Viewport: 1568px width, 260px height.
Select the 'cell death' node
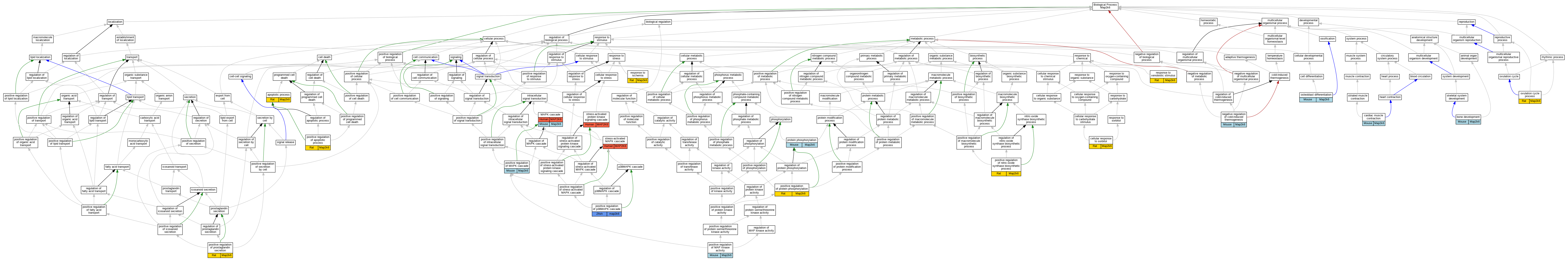(x=324, y=57)
